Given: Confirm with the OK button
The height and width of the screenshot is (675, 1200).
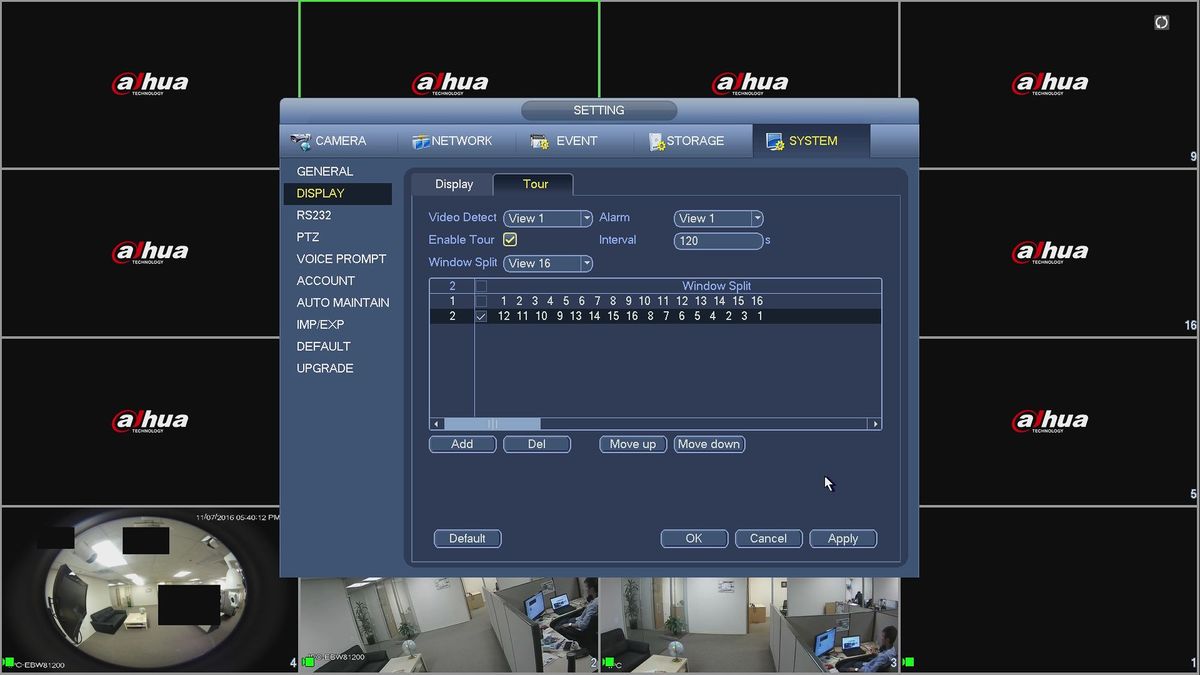Looking at the screenshot, I should tap(694, 538).
